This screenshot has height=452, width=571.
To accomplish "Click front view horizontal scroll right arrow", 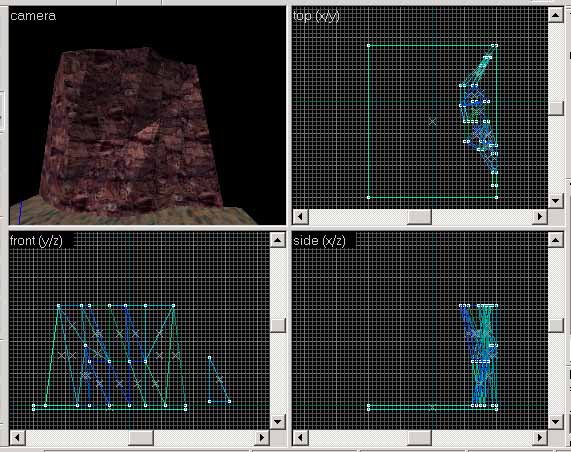I will coord(261,437).
